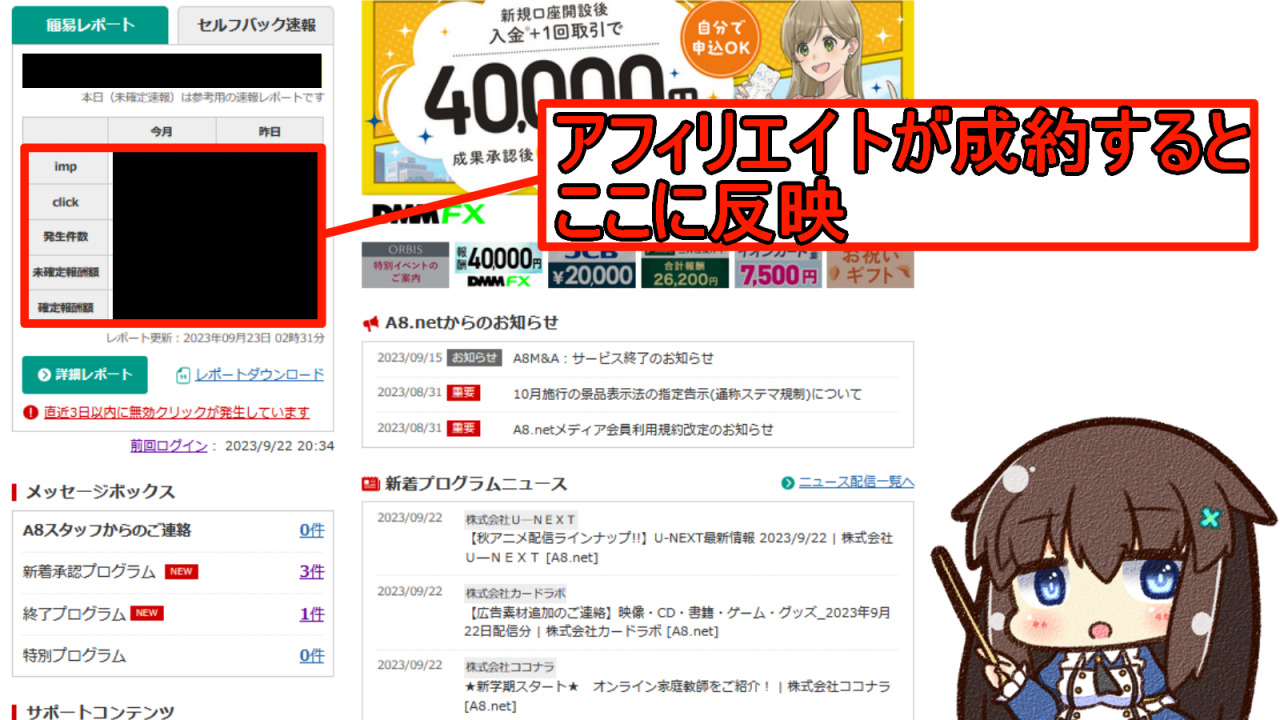Click the DMM FX 40000円 small banner
This screenshot has height=720, width=1280.
click(x=498, y=265)
